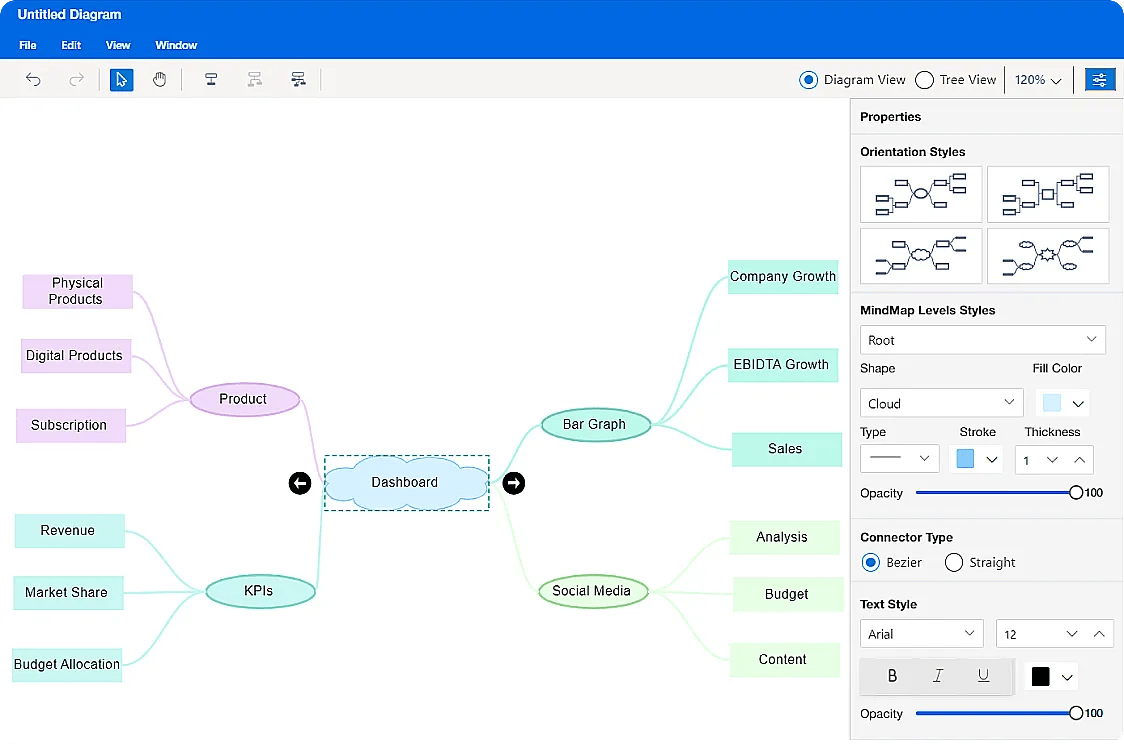The width and height of the screenshot is (1124, 744).
Task: Open the Window menu
Action: coord(176,45)
